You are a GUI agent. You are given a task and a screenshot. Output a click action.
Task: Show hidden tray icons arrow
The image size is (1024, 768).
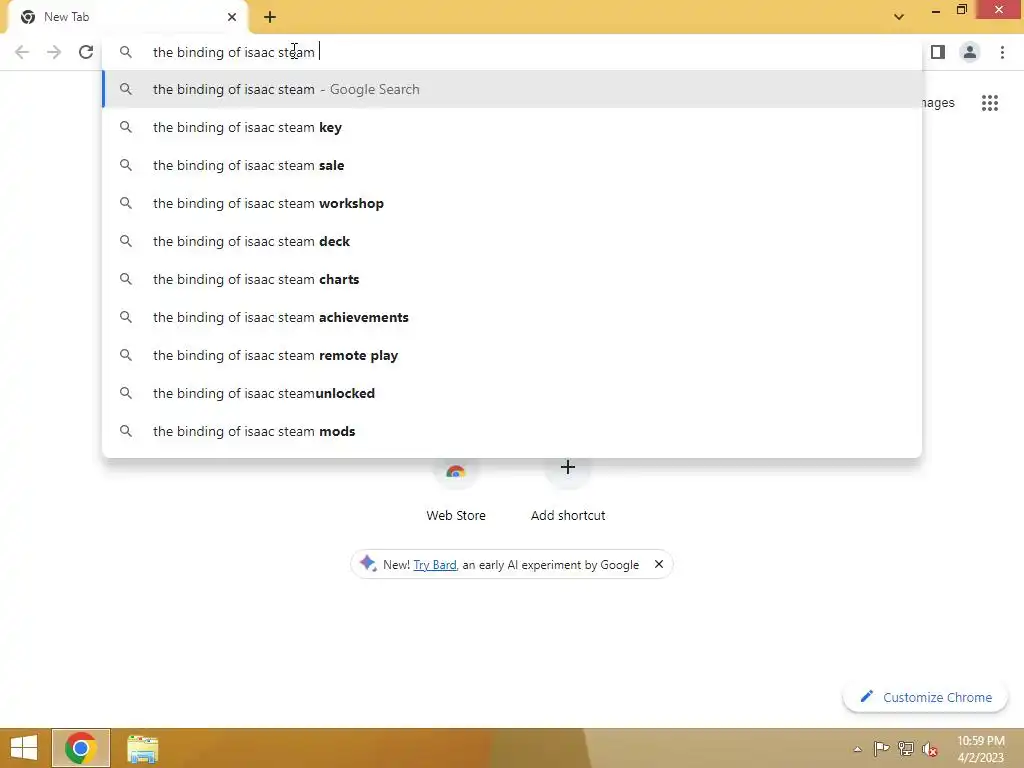(857, 750)
